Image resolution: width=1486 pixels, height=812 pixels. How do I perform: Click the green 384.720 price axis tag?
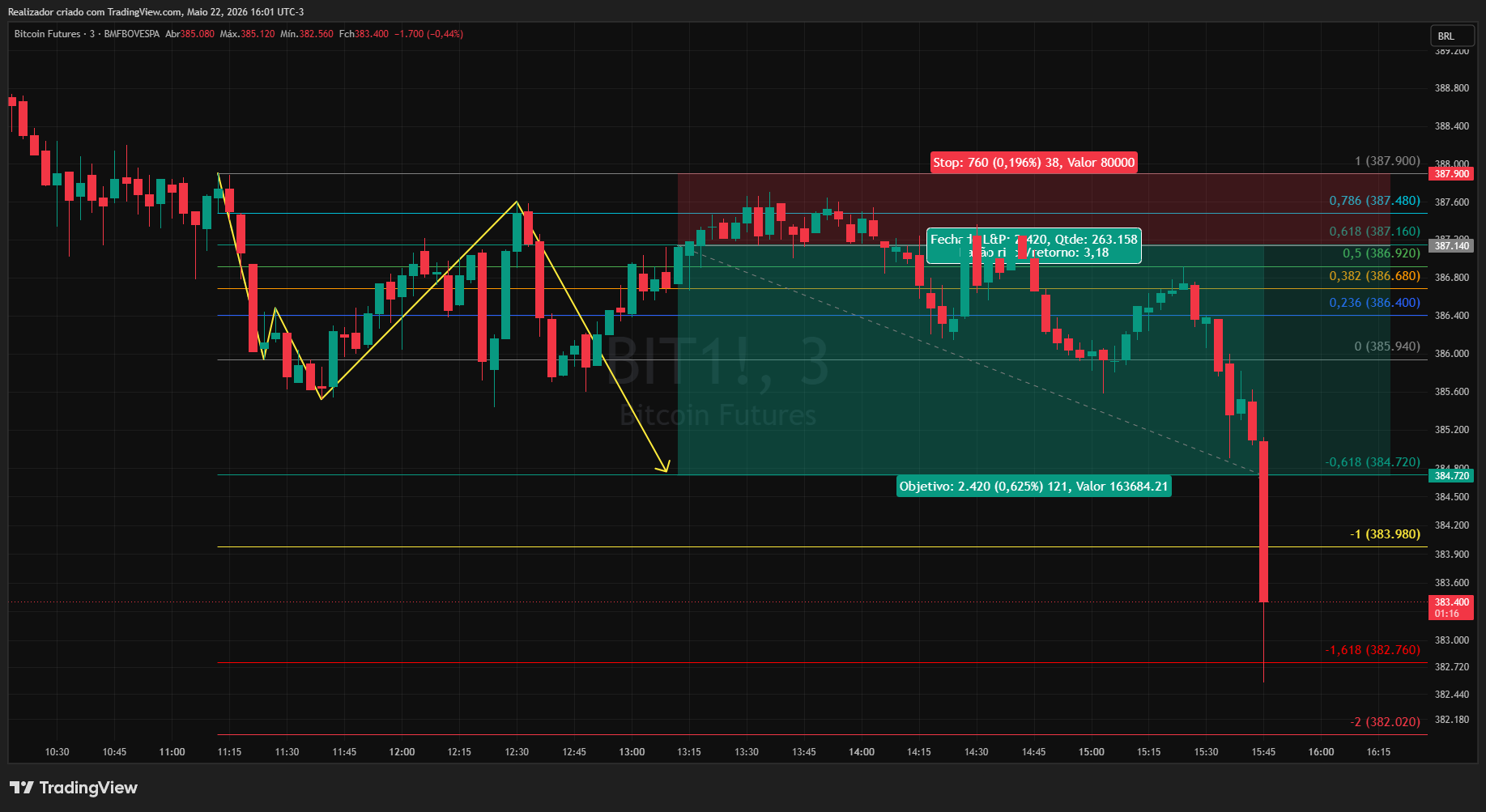point(1451,476)
